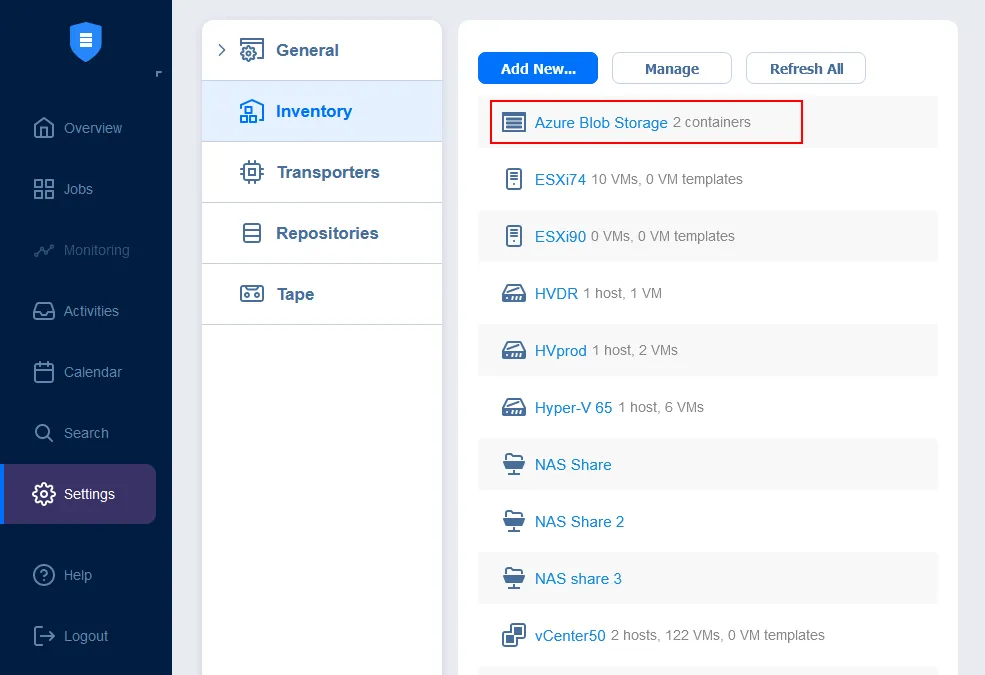This screenshot has width=985, height=675.
Task: Click the vCenter50 server icon
Action: (513, 635)
